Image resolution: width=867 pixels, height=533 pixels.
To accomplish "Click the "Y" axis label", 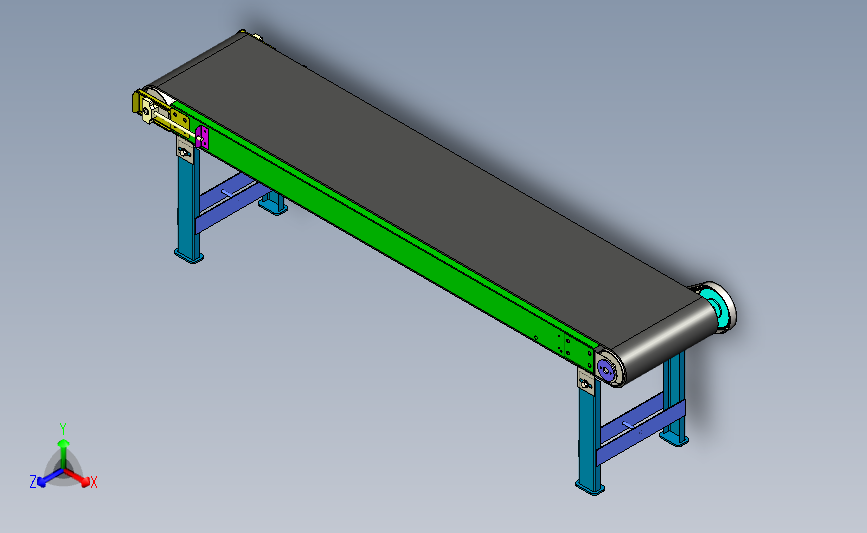I will point(63,429).
